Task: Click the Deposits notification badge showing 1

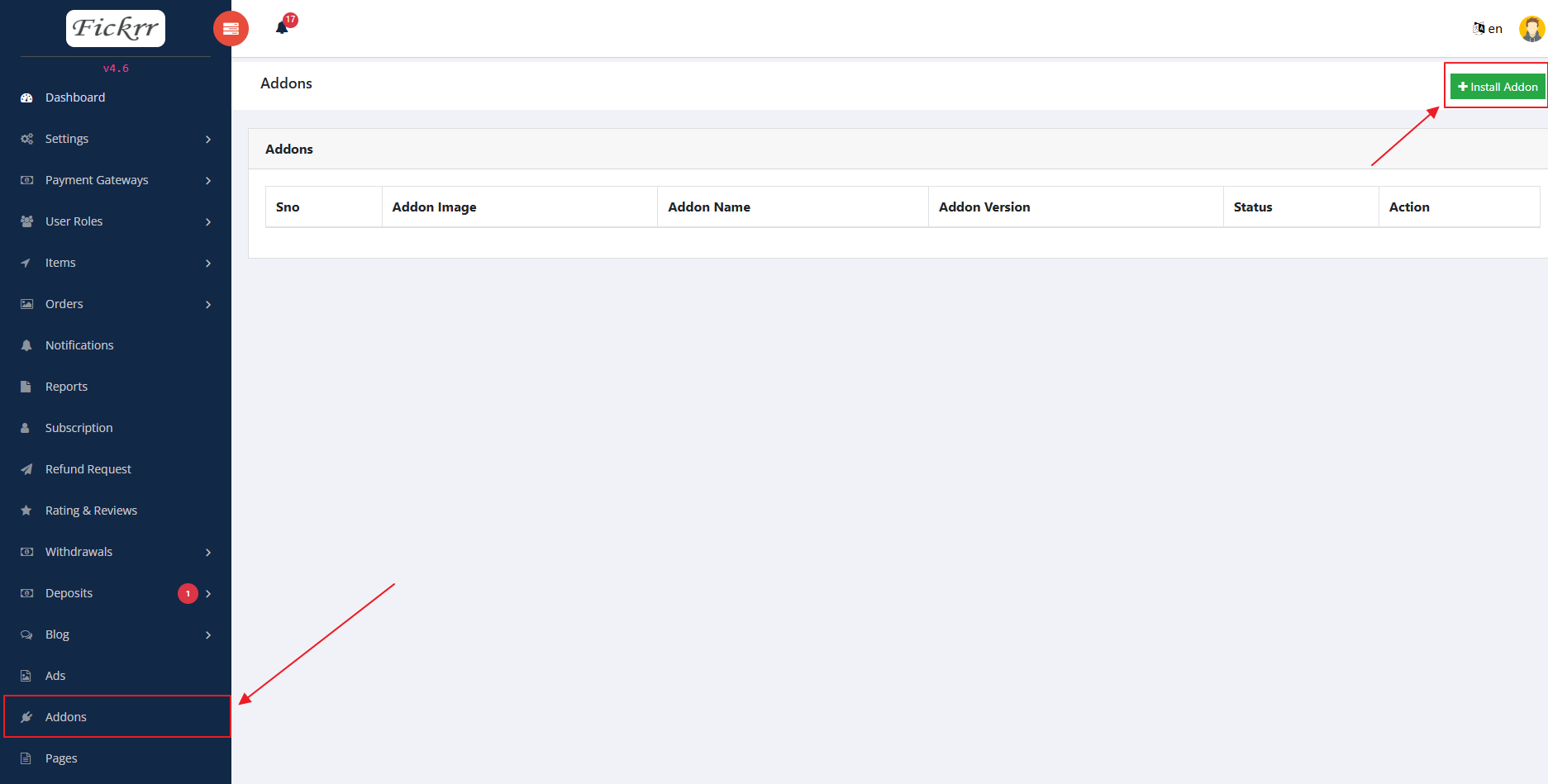Action: [188, 592]
